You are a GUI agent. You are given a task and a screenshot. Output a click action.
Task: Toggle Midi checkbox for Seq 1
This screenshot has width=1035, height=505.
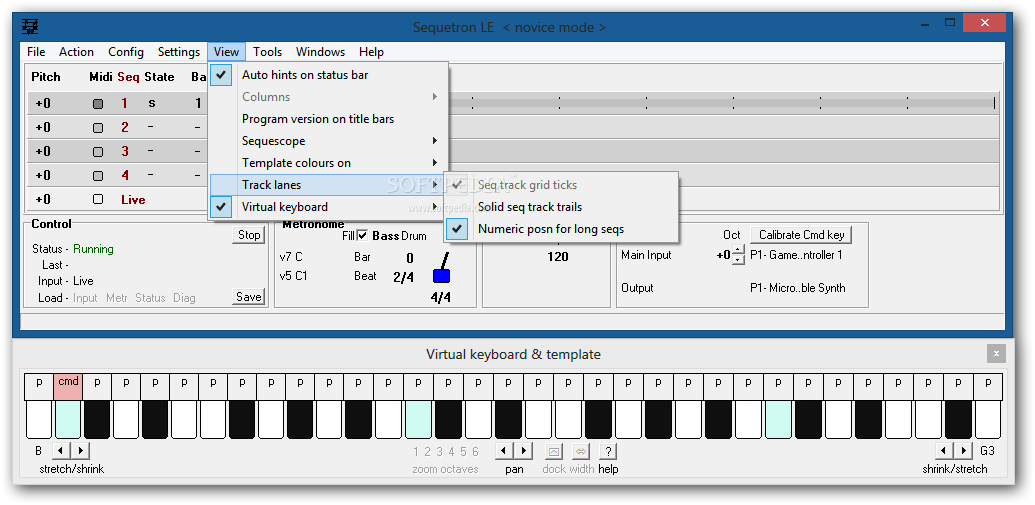click(98, 104)
